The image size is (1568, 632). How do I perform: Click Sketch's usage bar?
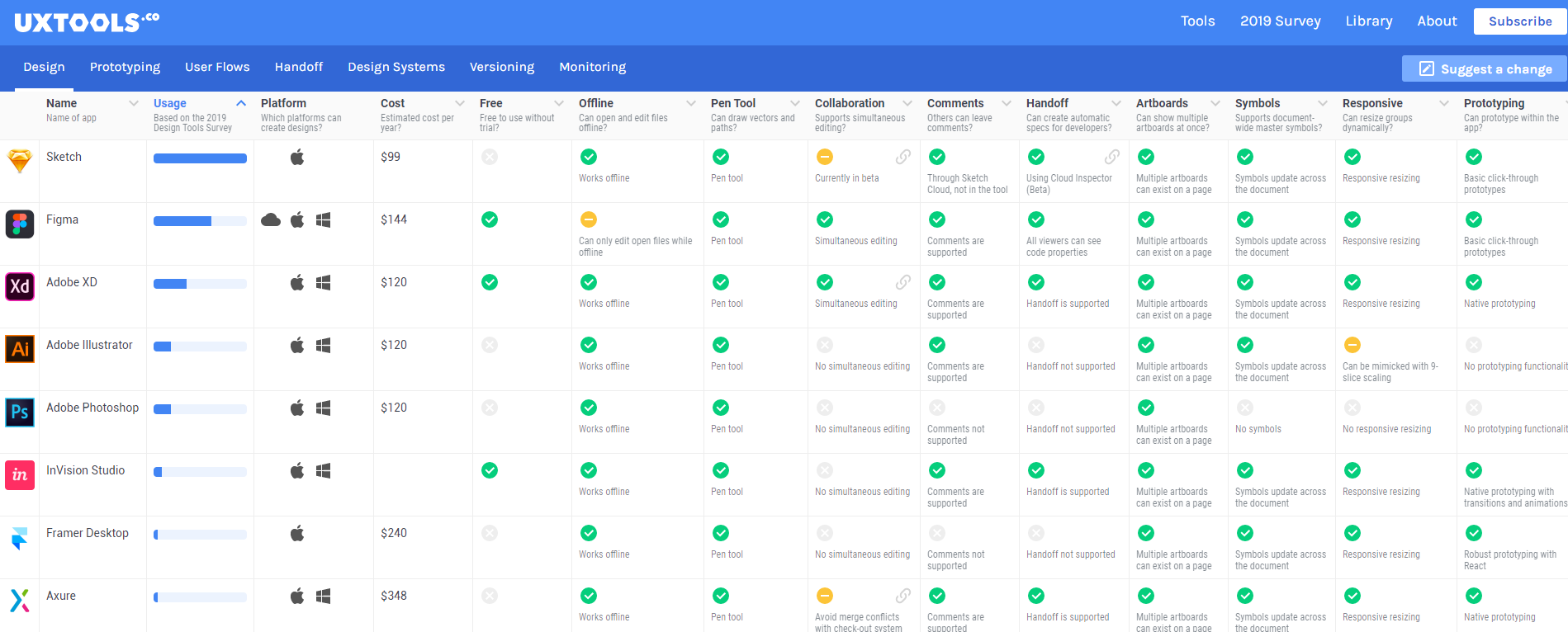pyautogui.click(x=200, y=158)
